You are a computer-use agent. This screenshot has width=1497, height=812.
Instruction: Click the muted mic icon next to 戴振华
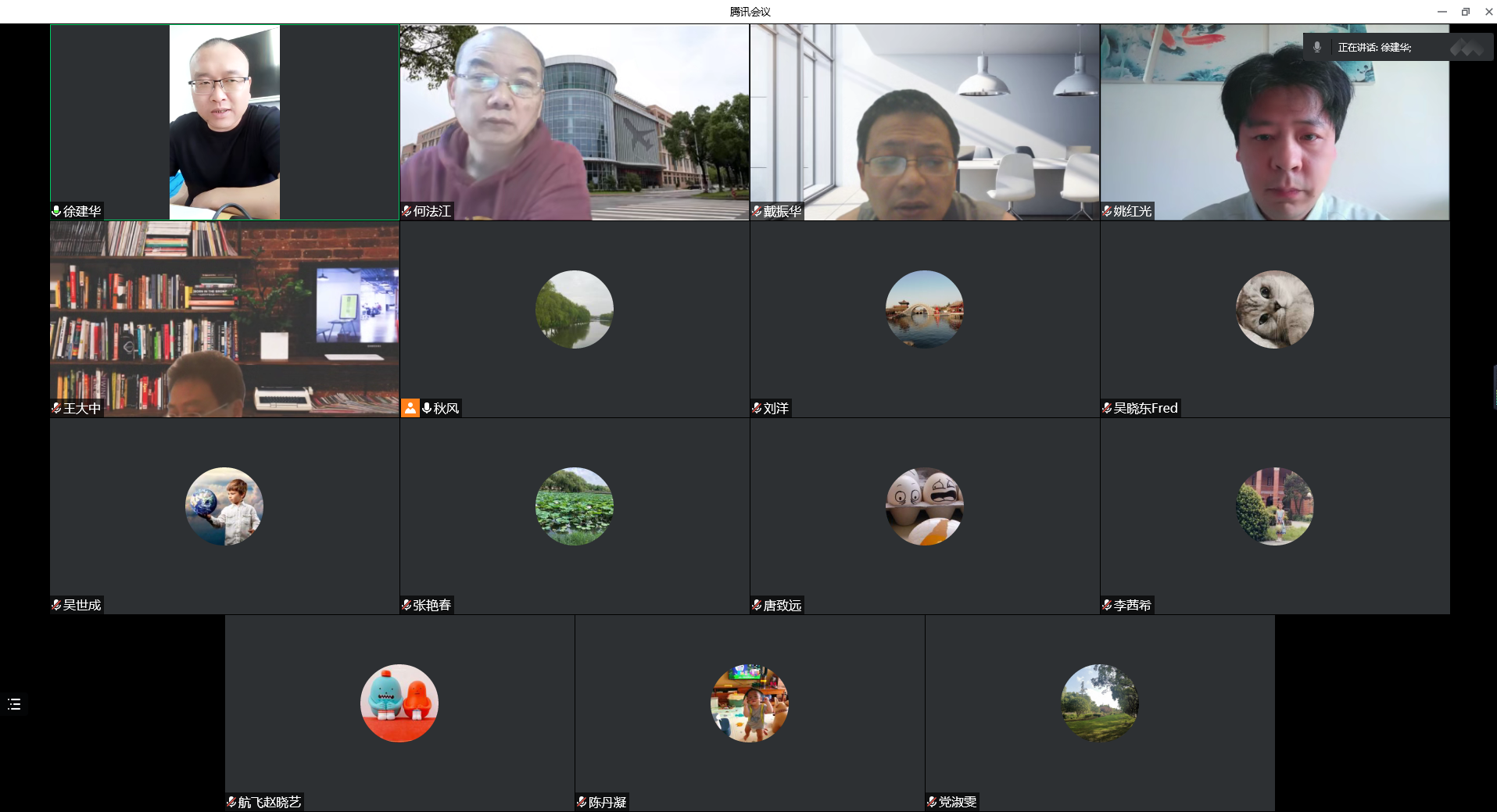[757, 211]
